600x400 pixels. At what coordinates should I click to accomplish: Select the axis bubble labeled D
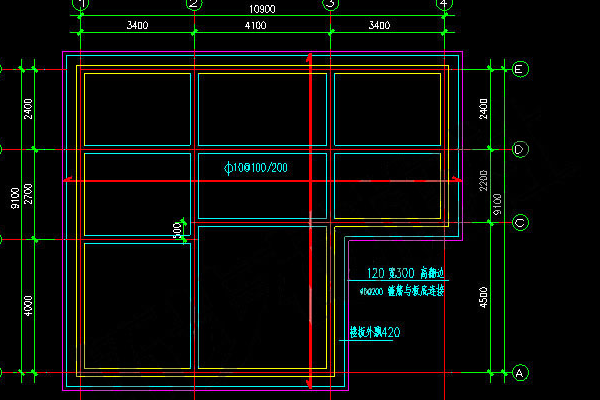coord(520,149)
